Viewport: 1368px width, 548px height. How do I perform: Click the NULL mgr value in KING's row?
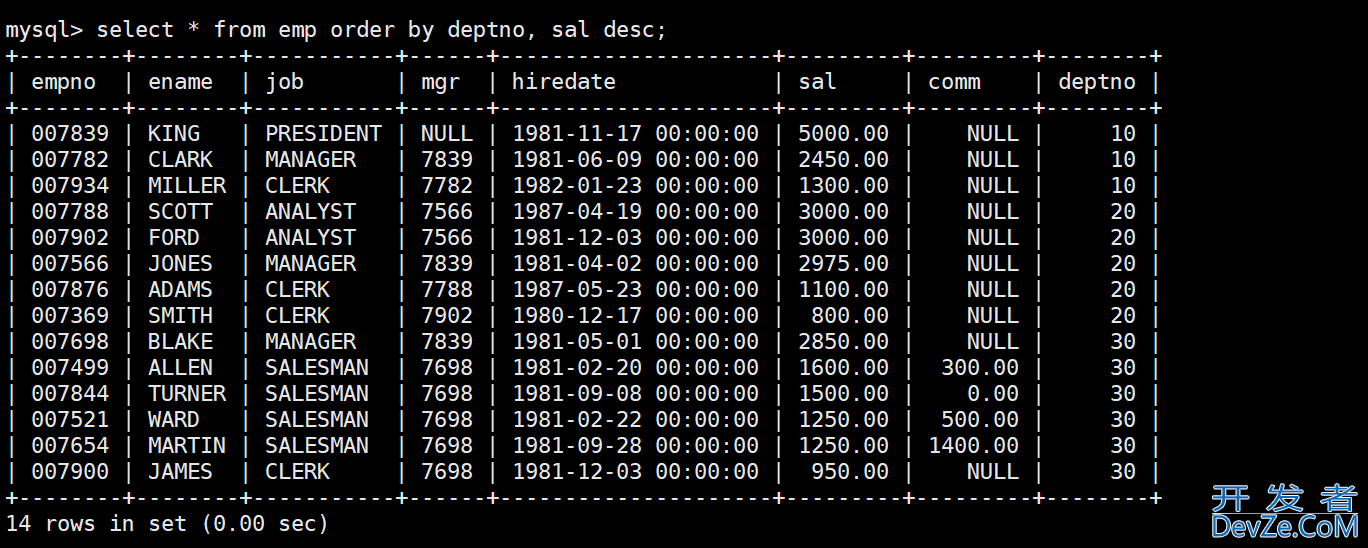pyautogui.click(x=447, y=133)
